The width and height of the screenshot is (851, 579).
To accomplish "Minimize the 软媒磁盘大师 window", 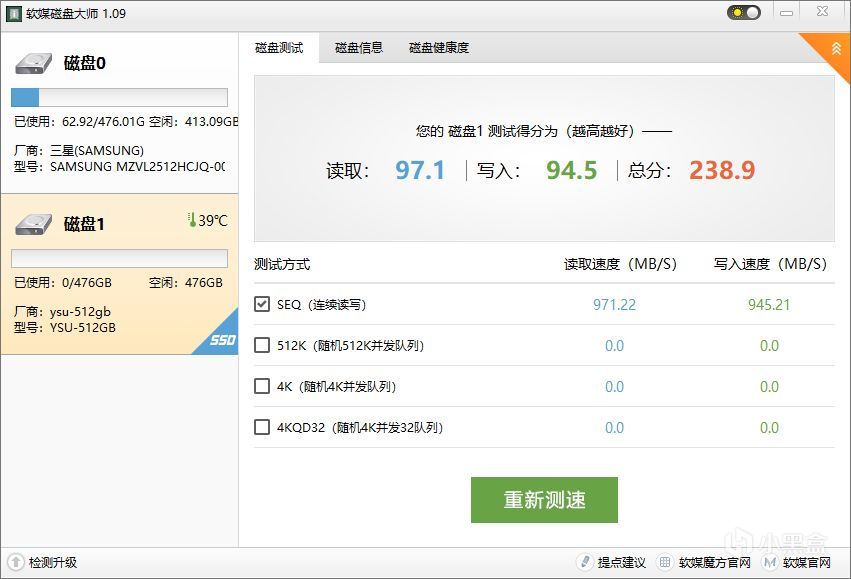I will [786, 12].
